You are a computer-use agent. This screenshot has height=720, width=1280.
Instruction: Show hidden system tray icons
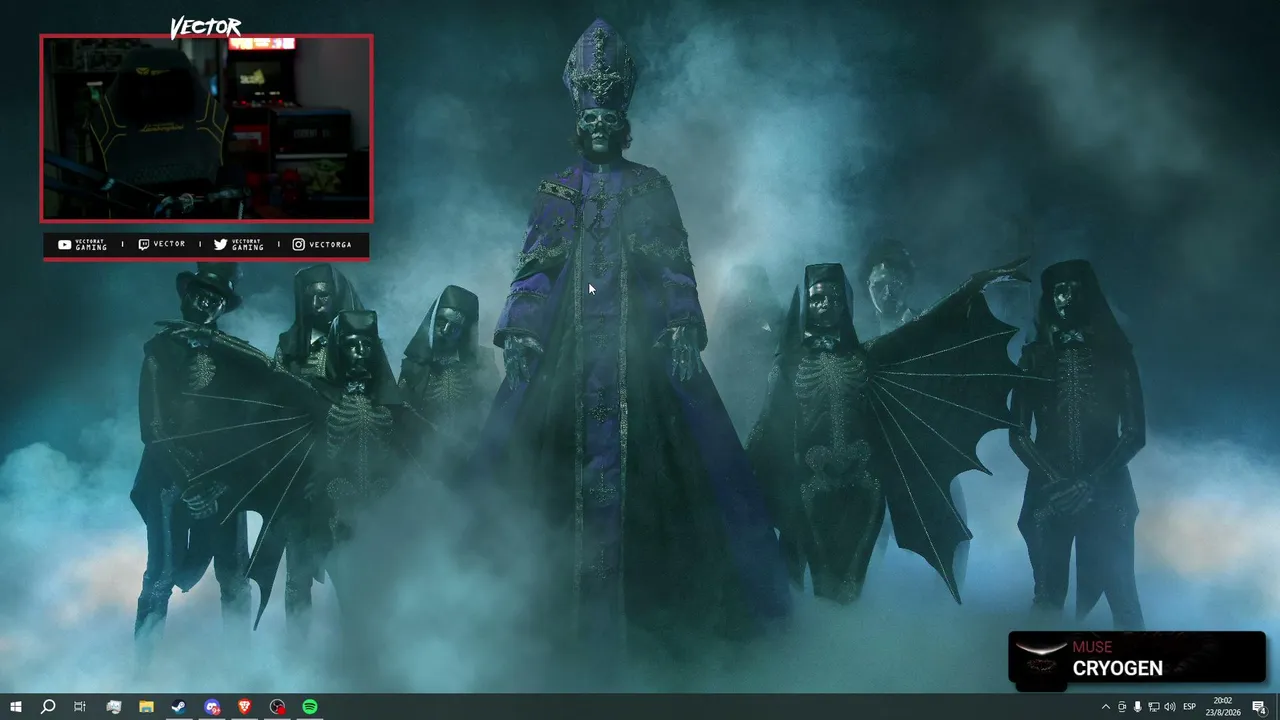click(1105, 707)
